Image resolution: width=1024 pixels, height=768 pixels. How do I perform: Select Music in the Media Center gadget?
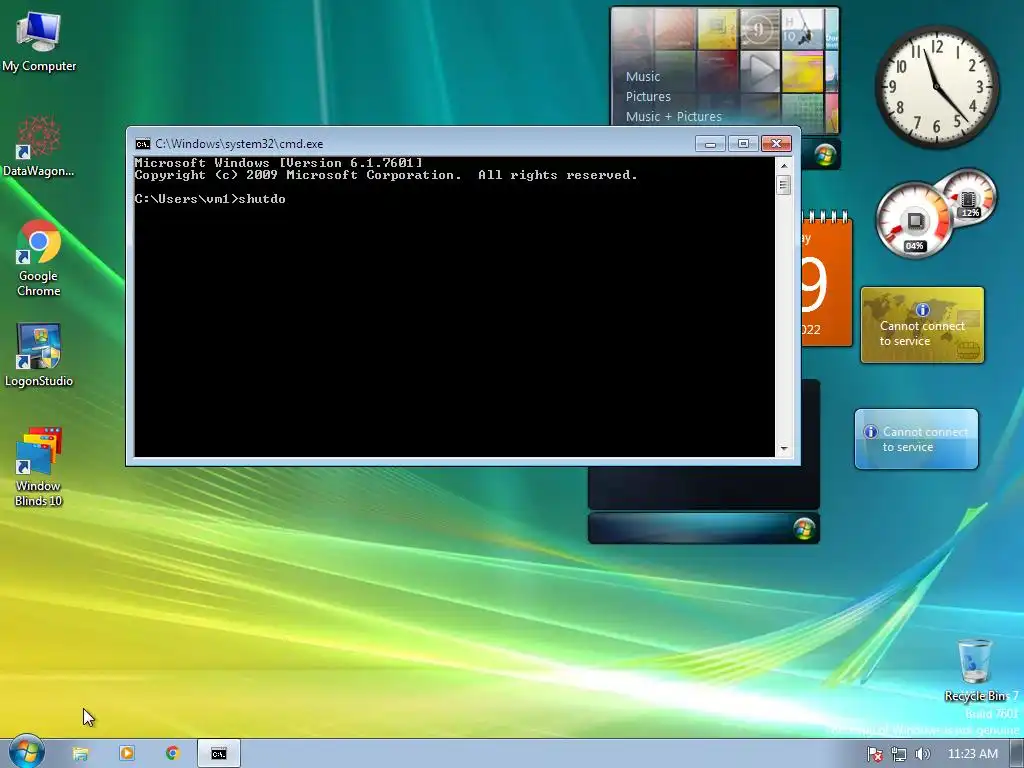coord(643,76)
